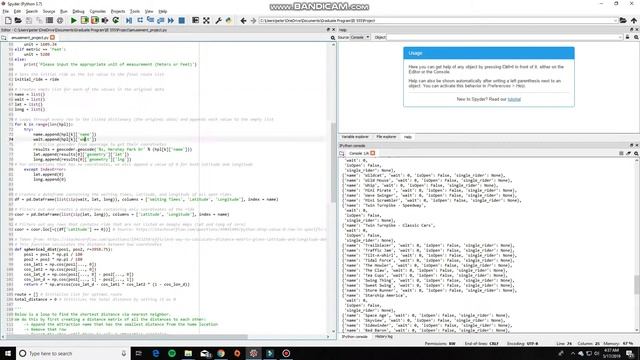Click the green Run file button

[x=73, y=20]
